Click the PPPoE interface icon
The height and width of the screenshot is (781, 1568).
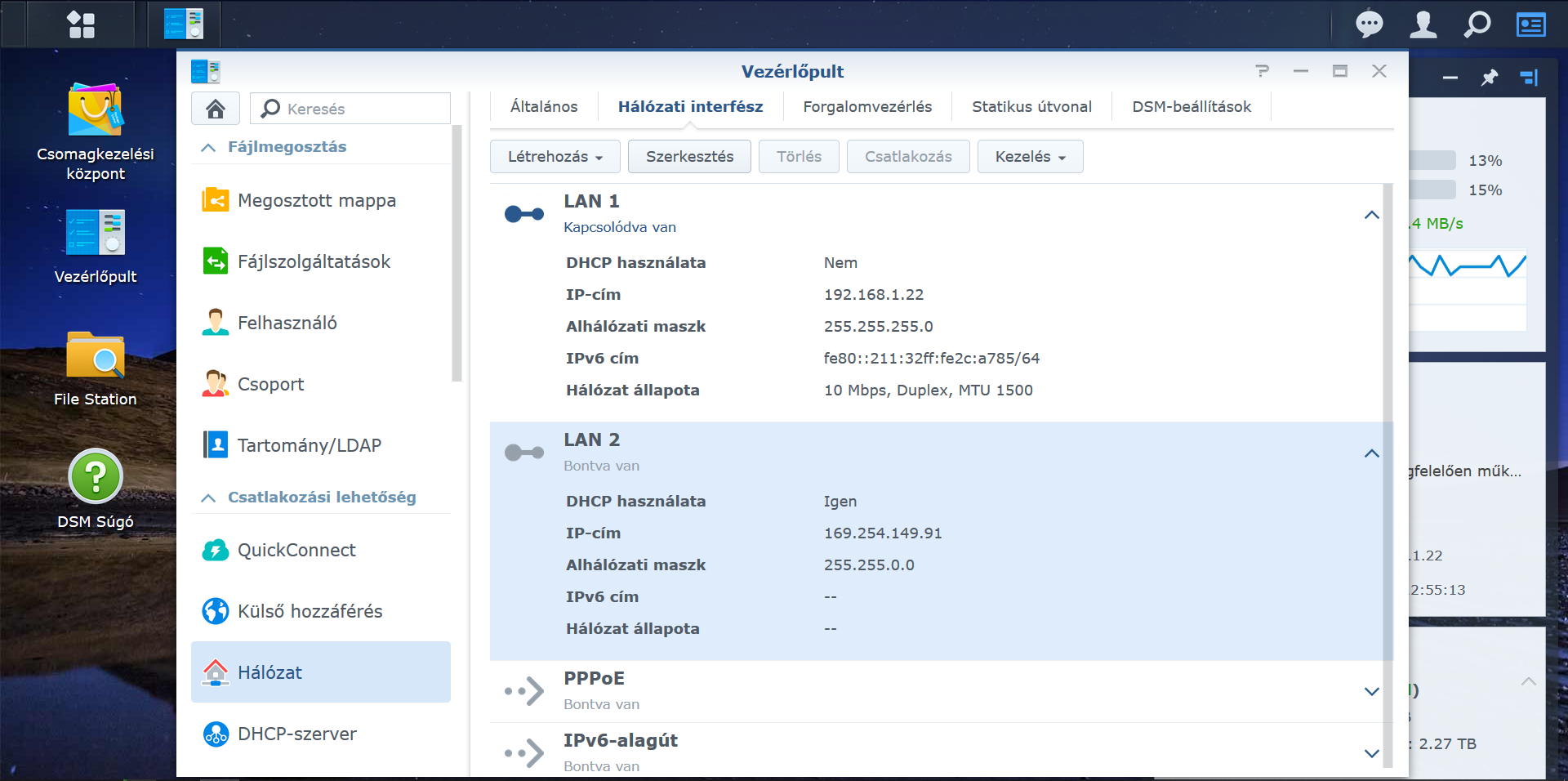(524, 691)
